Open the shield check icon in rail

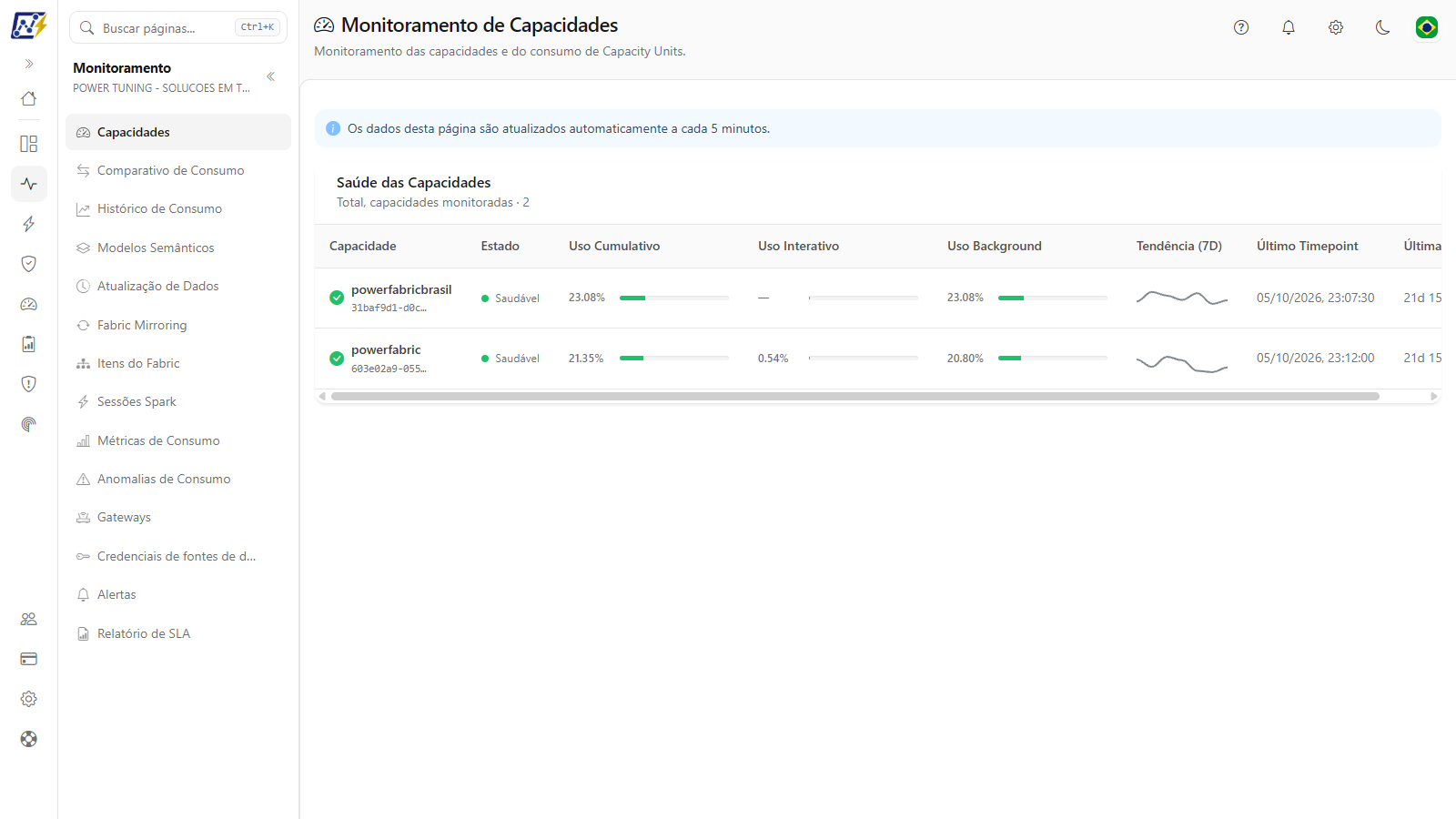[29, 264]
